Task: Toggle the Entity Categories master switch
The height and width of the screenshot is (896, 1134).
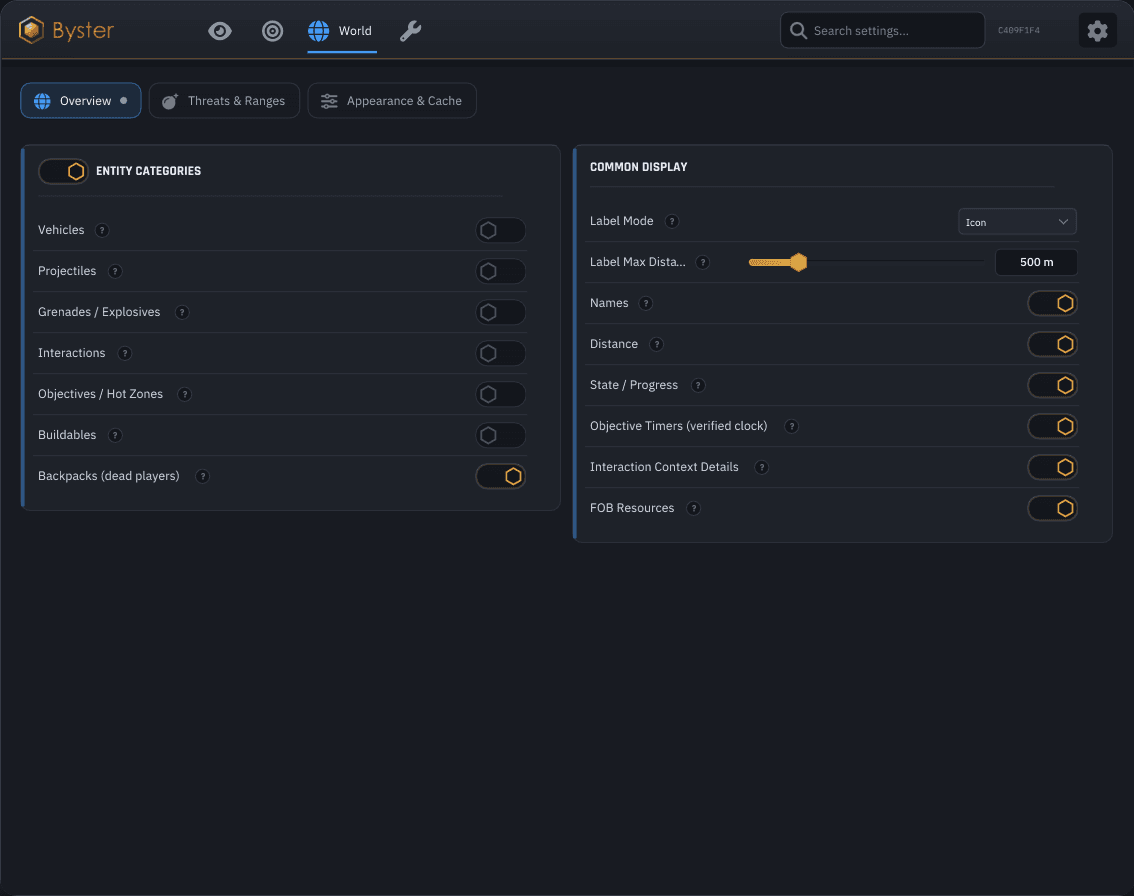Action: (x=63, y=171)
